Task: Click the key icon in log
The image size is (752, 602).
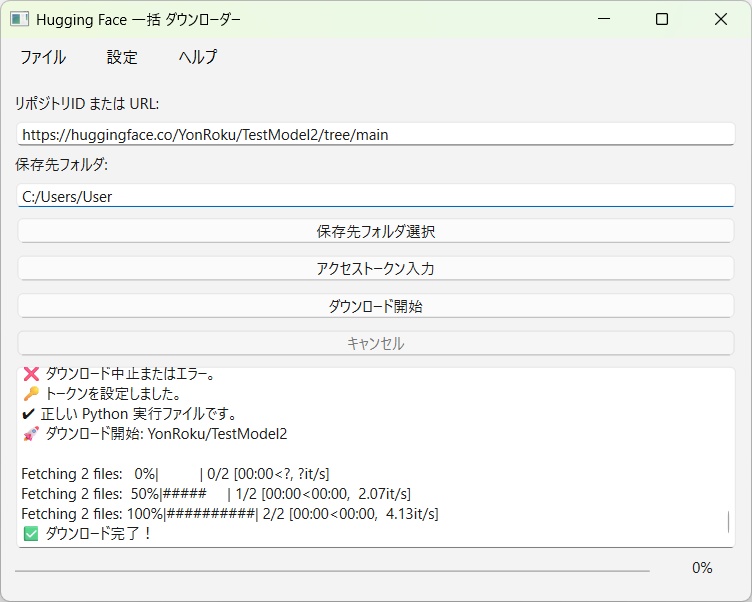Action: click(x=31, y=393)
